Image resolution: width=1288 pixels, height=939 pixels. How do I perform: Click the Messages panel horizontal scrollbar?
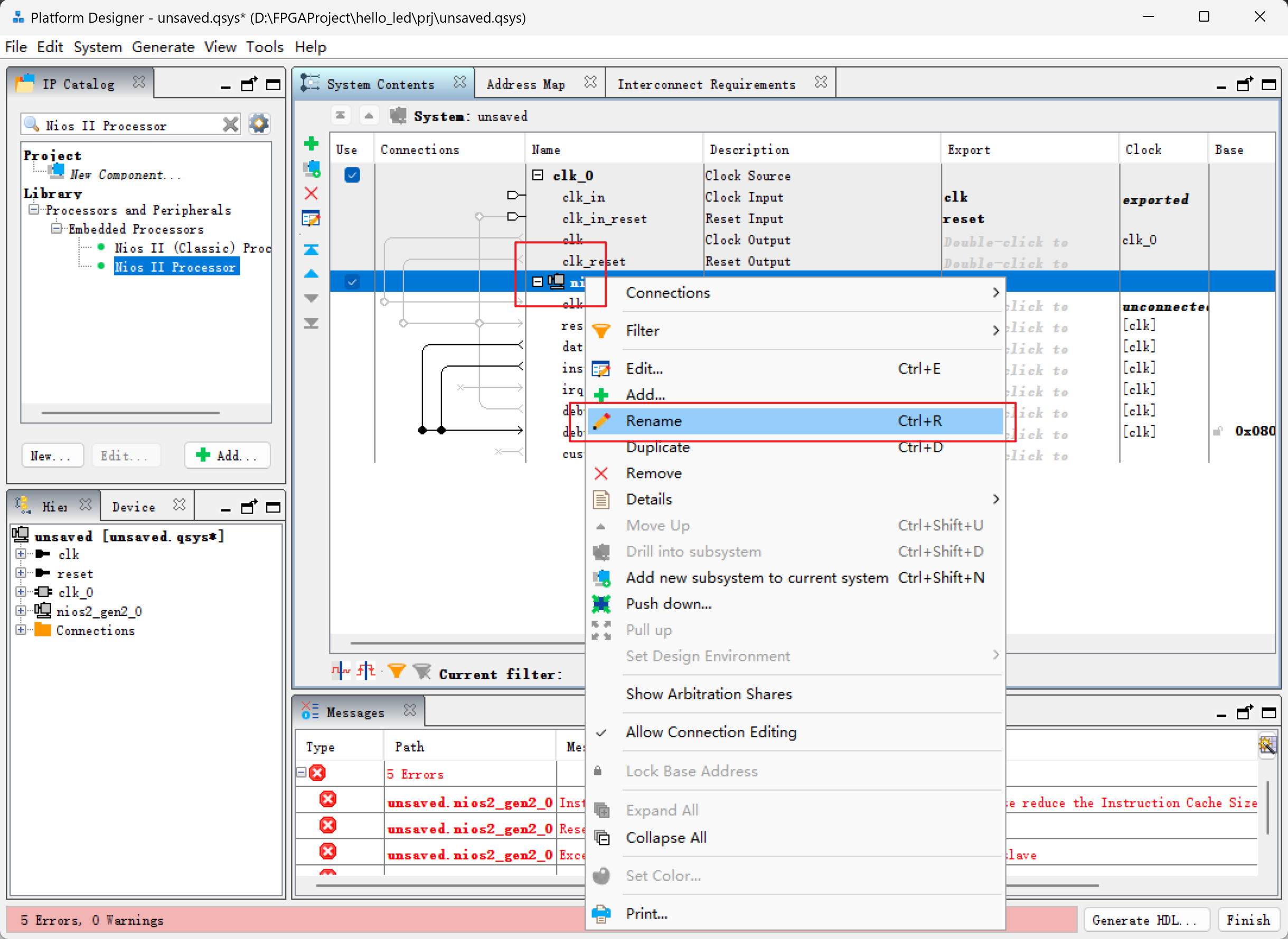point(707,885)
